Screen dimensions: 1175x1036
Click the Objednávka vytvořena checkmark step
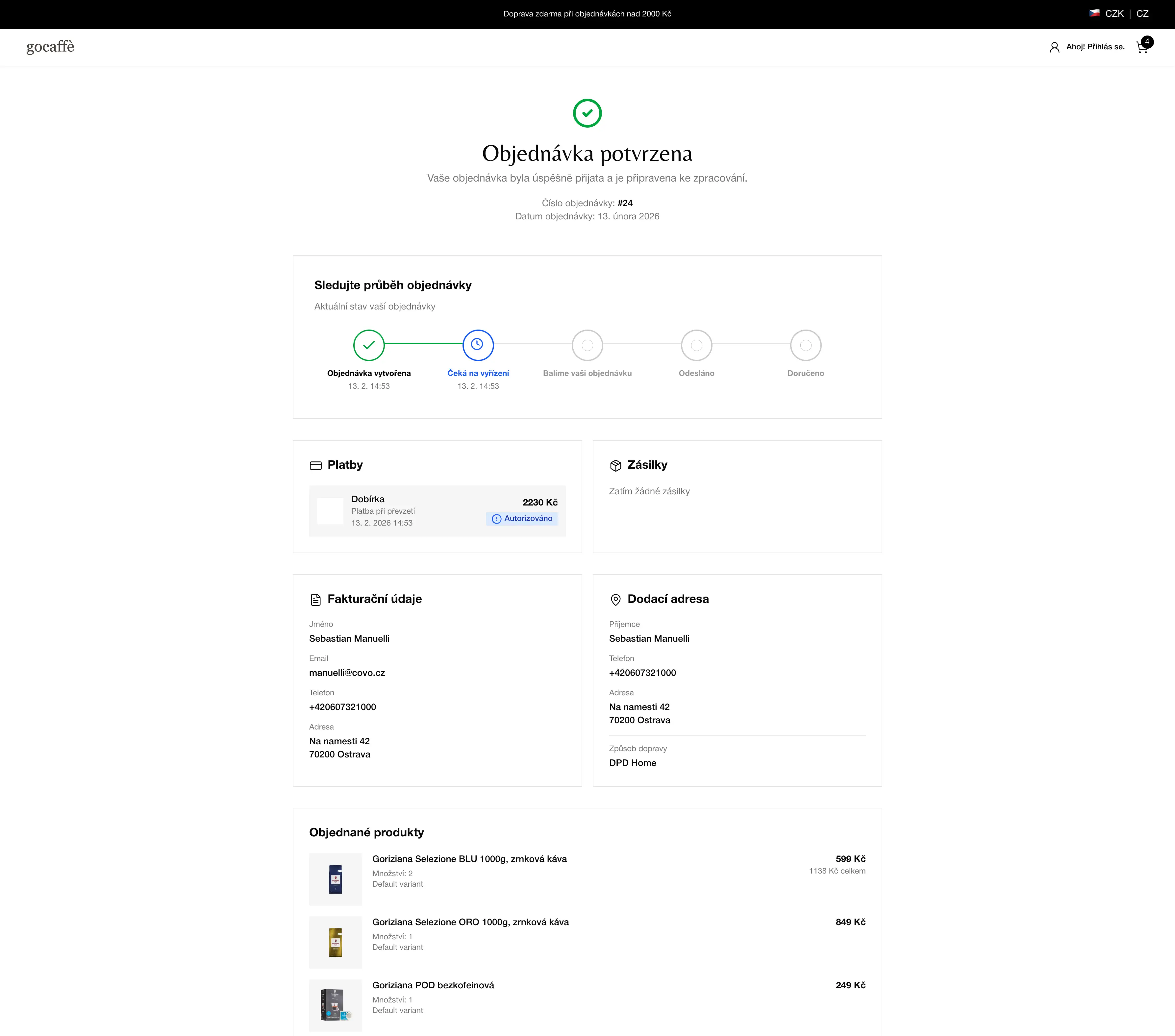pyautogui.click(x=368, y=345)
